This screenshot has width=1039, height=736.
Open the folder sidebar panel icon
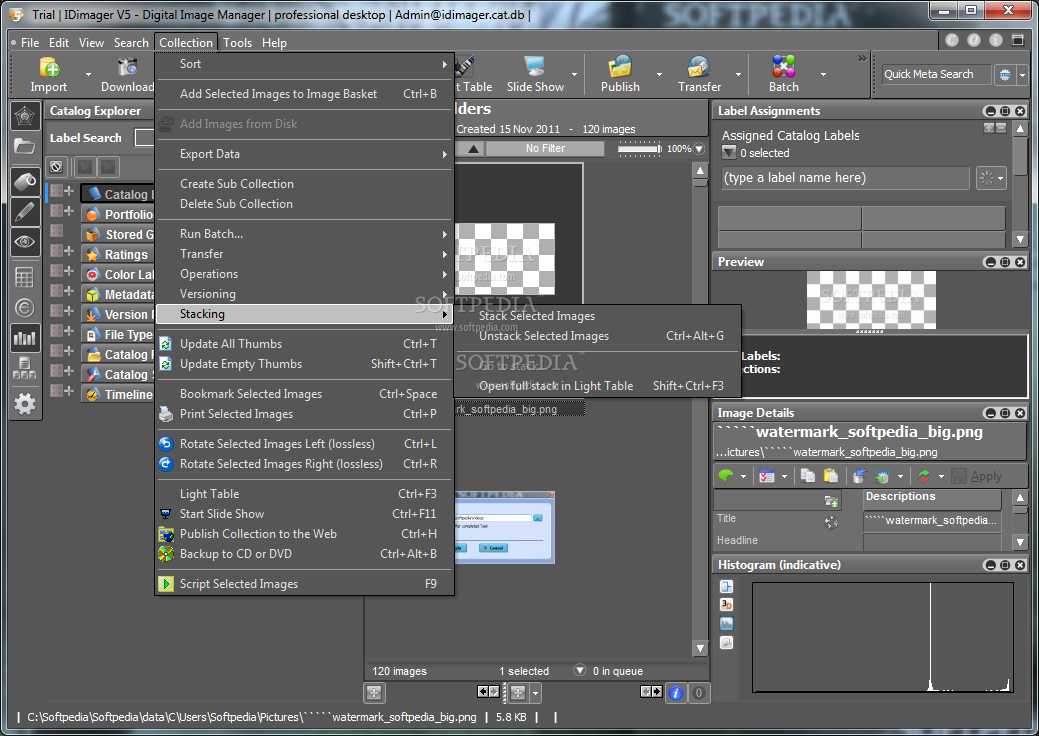(25, 146)
